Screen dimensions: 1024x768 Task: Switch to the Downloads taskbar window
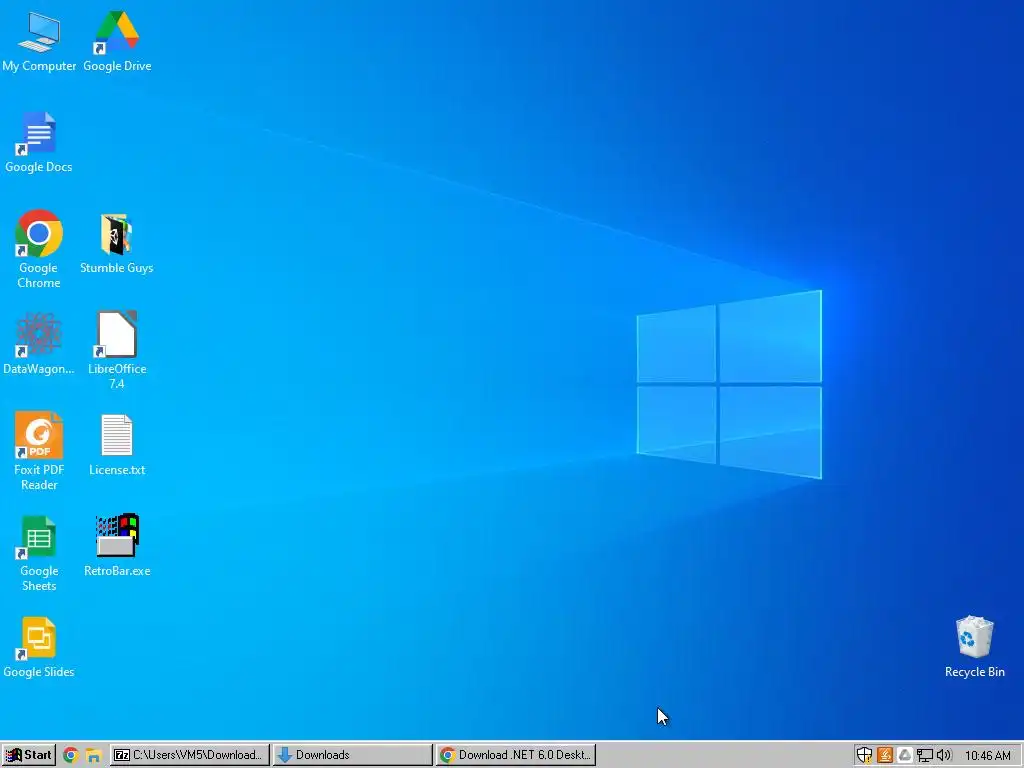(x=353, y=755)
